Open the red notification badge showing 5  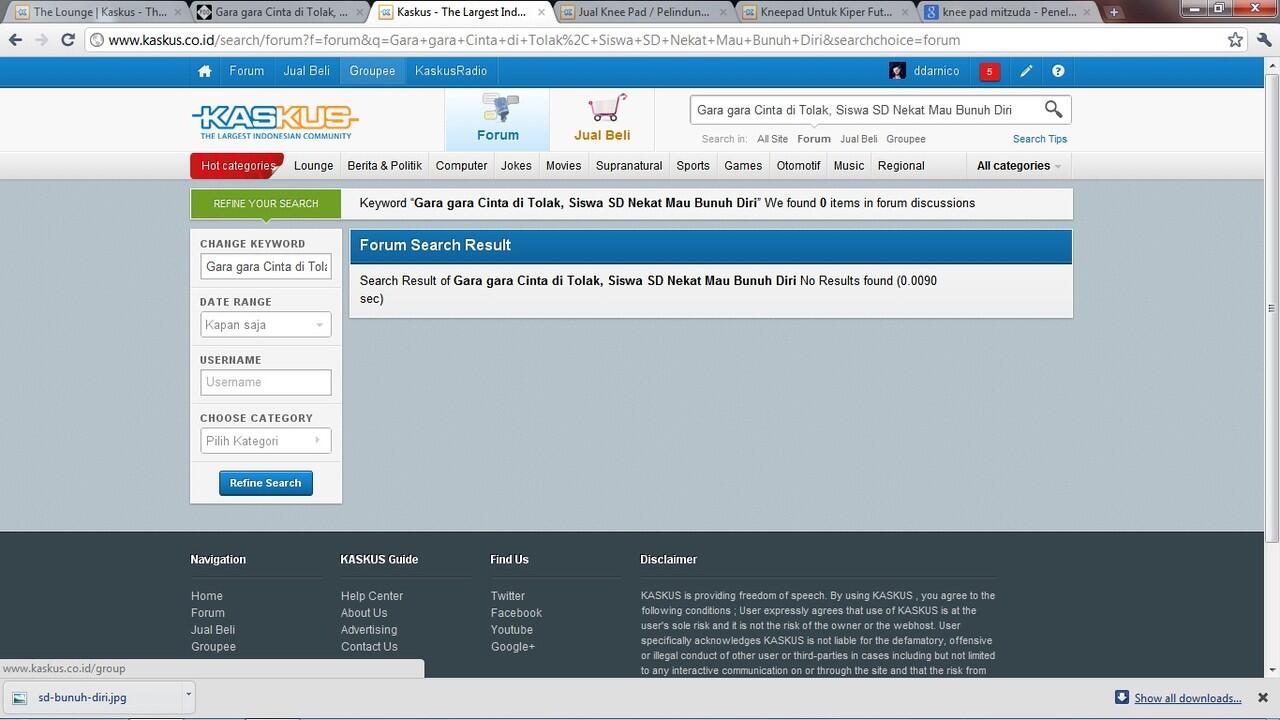989,71
